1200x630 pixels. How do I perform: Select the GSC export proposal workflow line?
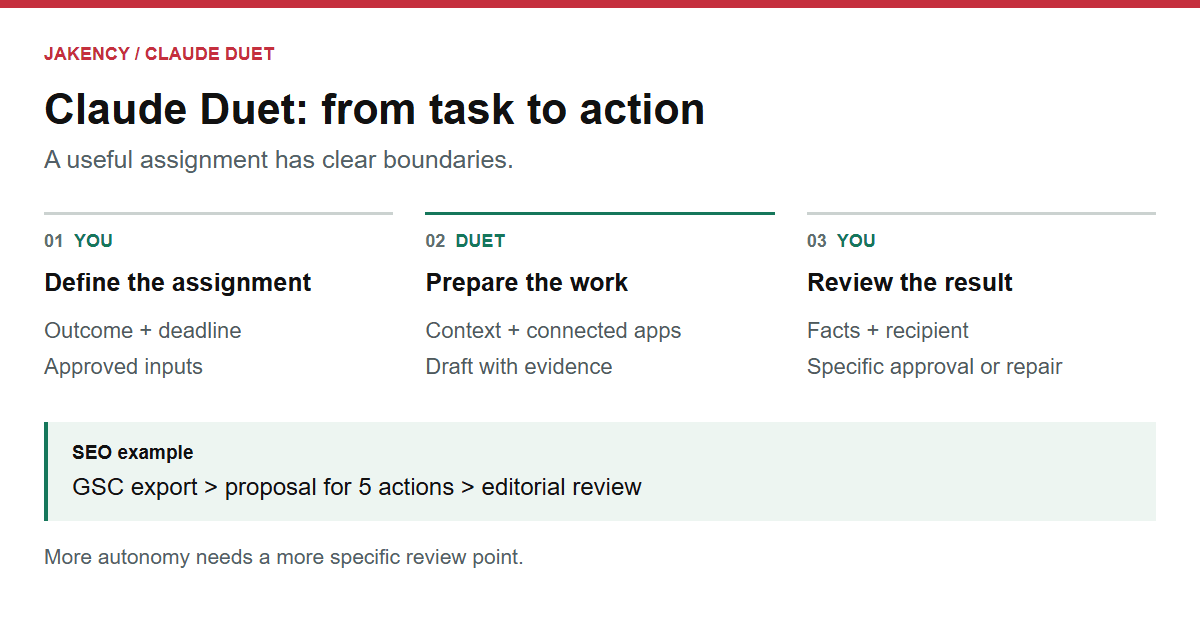point(357,488)
